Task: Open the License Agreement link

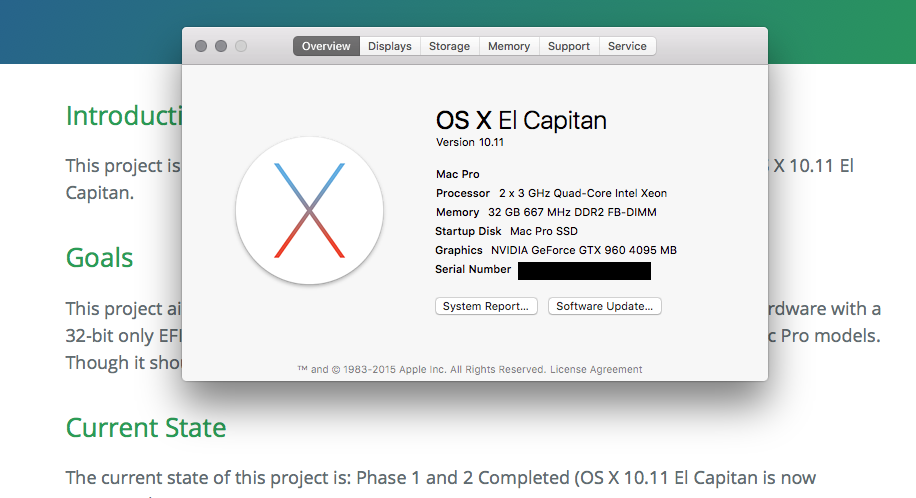Action: [596, 369]
